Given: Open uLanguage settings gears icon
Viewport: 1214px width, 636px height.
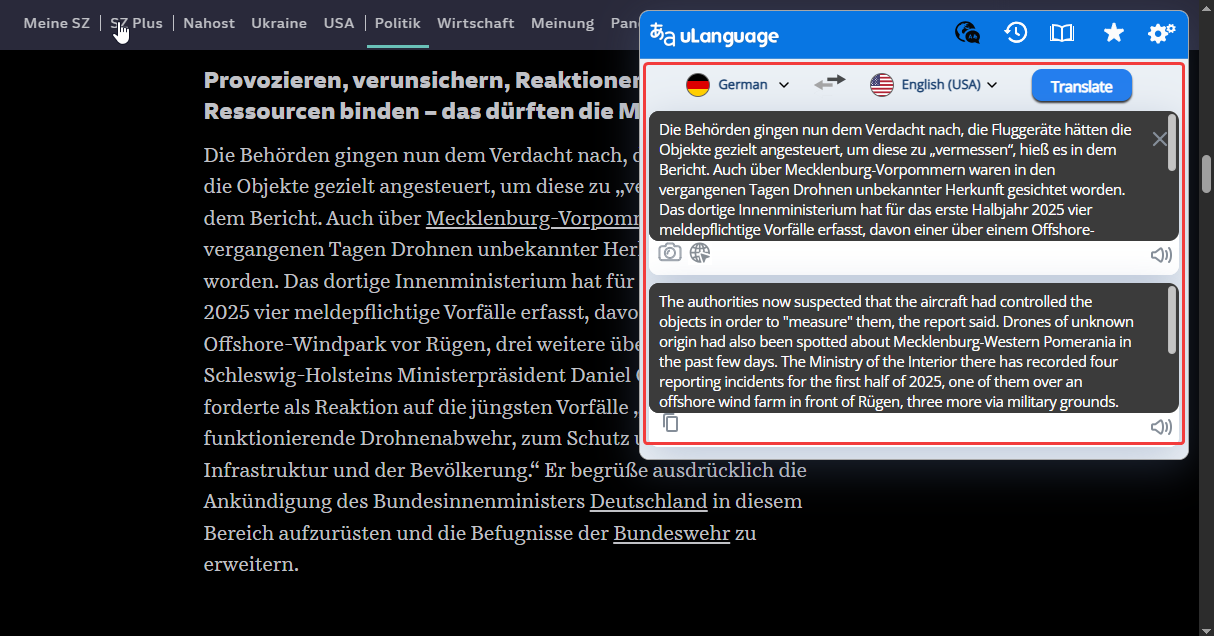Looking at the screenshot, I should tap(1161, 34).
